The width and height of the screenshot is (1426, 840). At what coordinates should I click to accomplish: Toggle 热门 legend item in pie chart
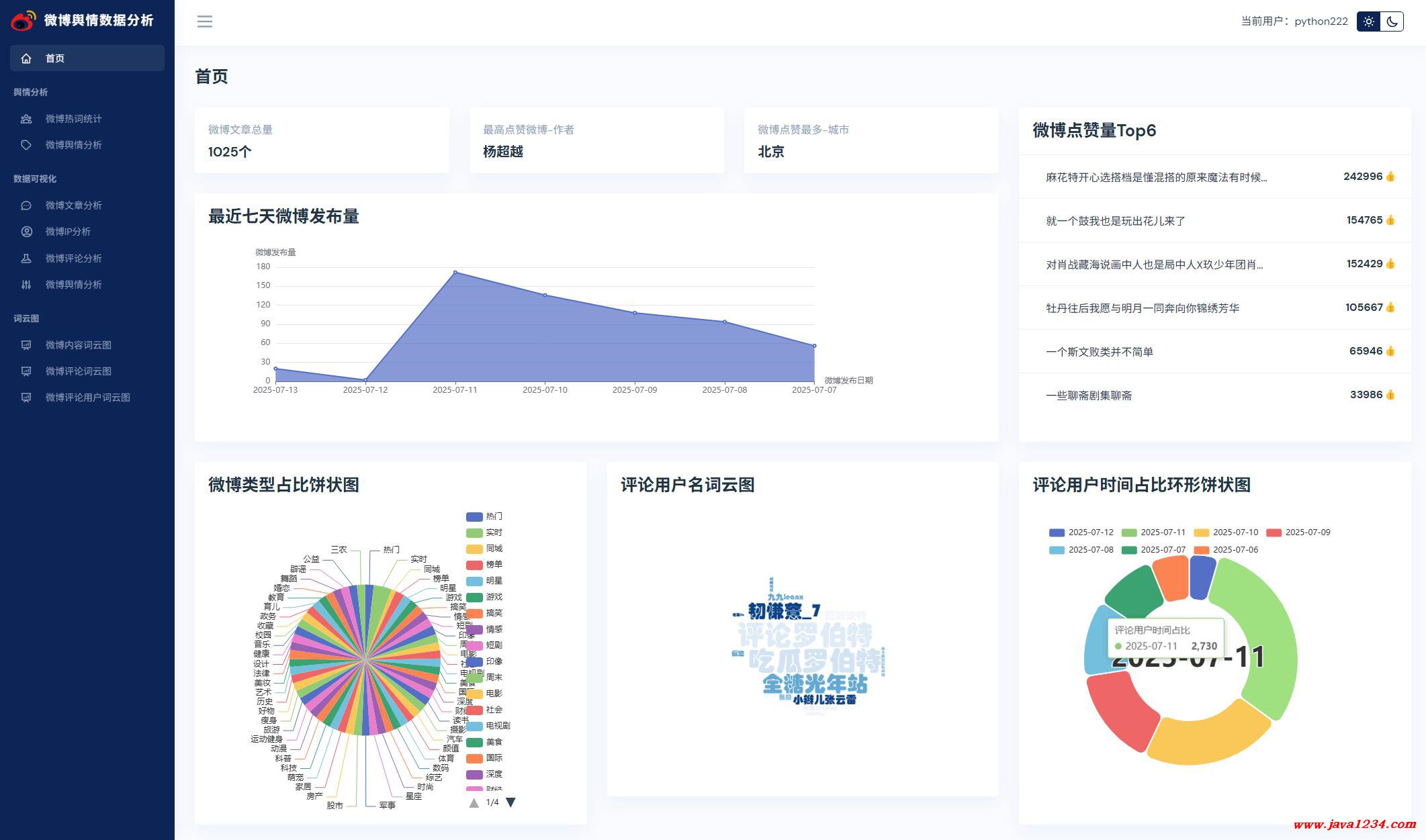484,516
